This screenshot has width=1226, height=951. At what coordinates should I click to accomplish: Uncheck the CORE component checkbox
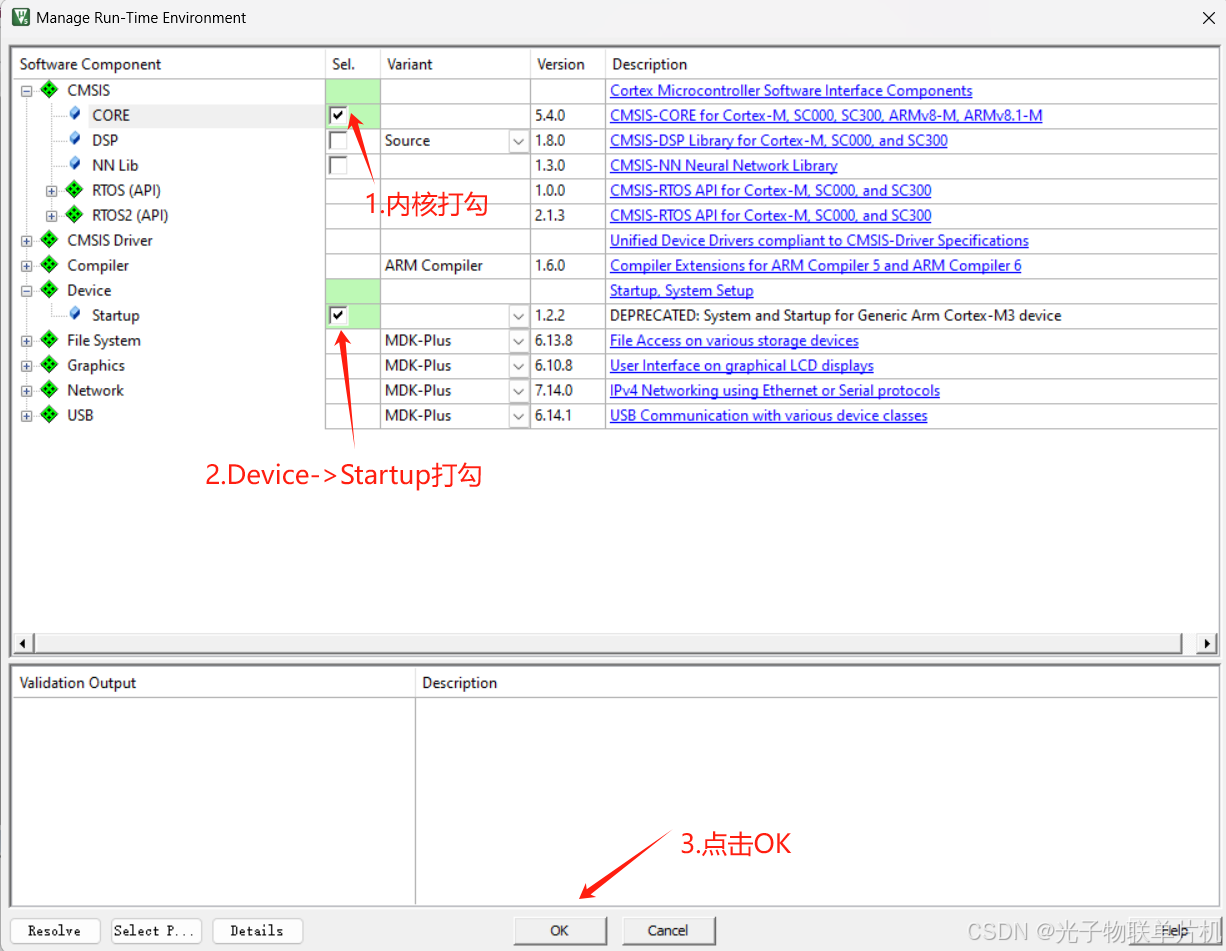point(338,115)
